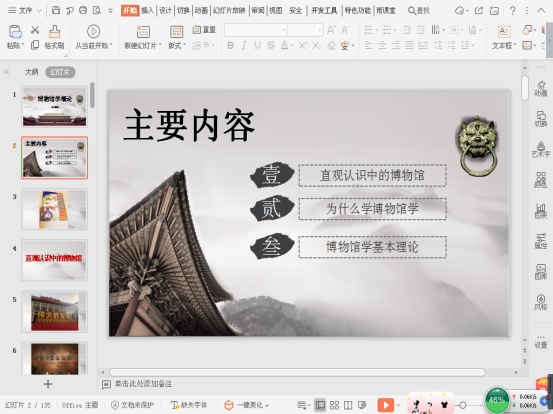Toggle Underline text formatting
553x414 pixels.
coord(257,45)
